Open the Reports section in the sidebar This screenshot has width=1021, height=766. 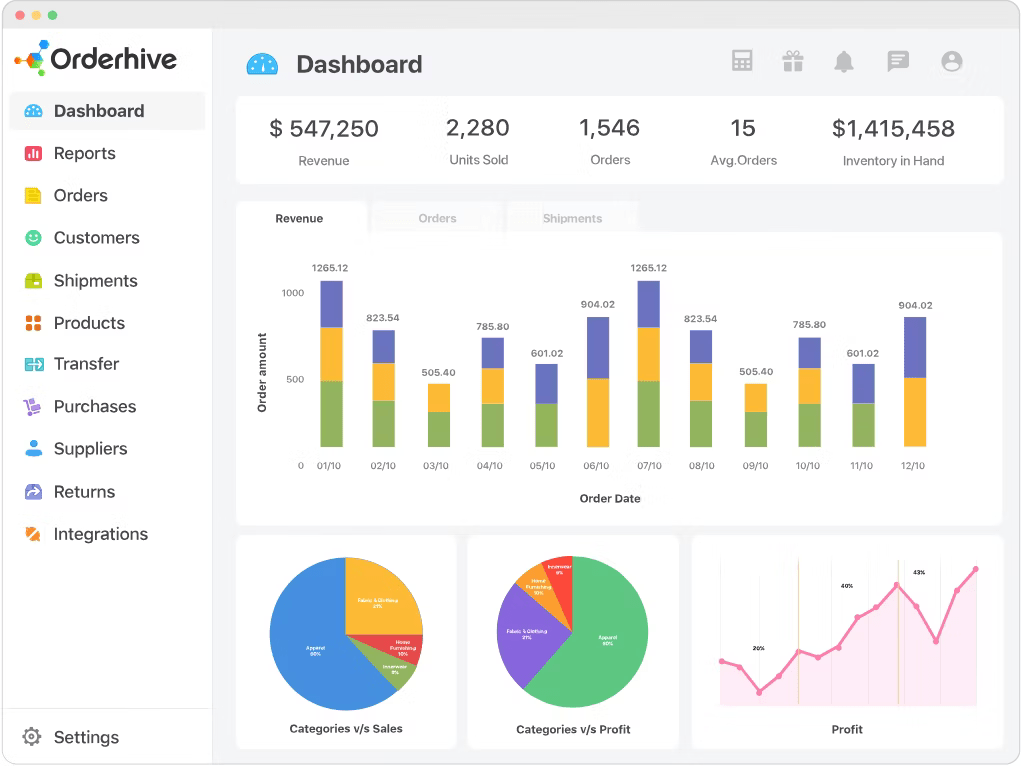[84, 153]
